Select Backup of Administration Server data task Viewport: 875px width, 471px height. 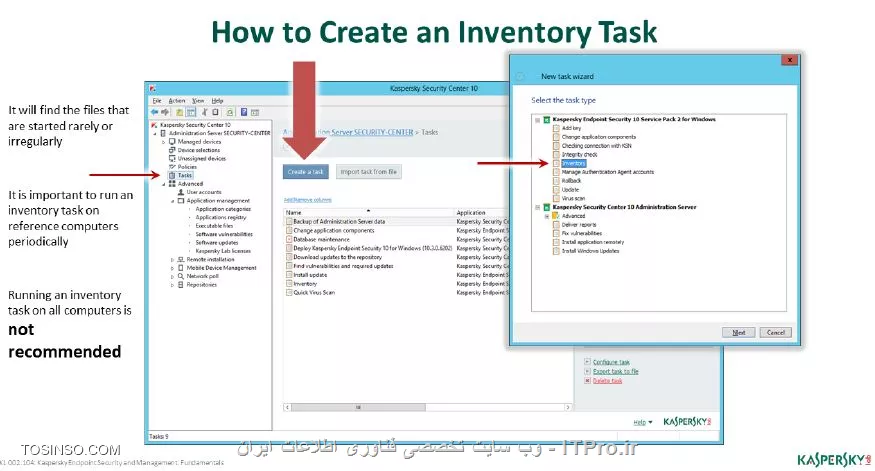coord(339,222)
